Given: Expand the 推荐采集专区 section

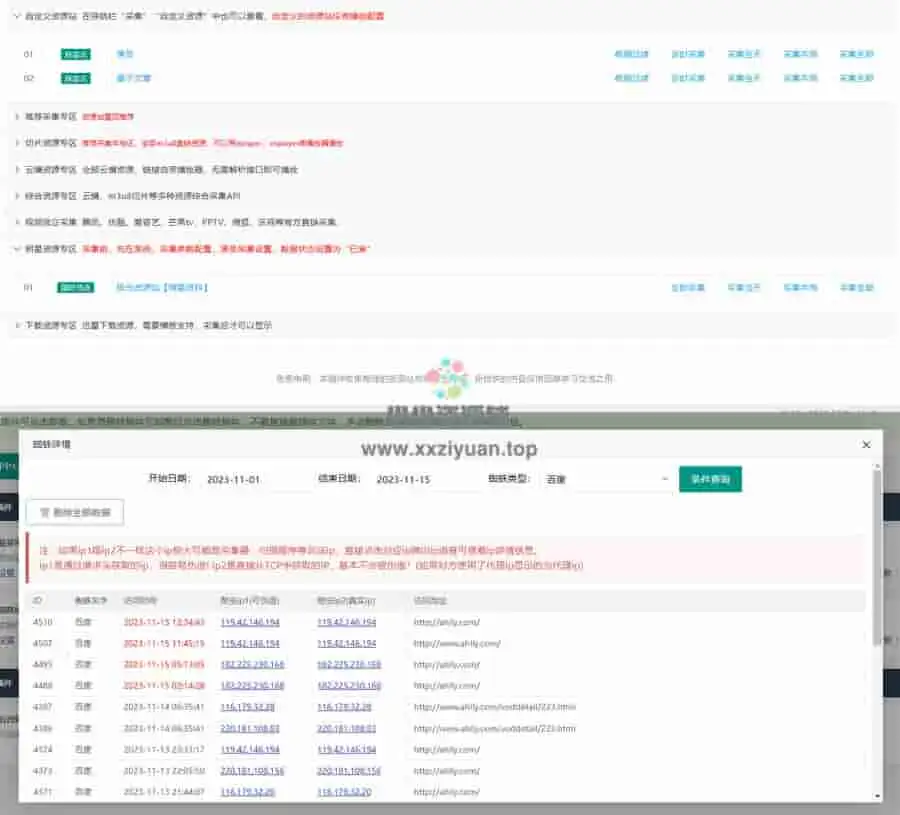Looking at the screenshot, I should [16, 116].
